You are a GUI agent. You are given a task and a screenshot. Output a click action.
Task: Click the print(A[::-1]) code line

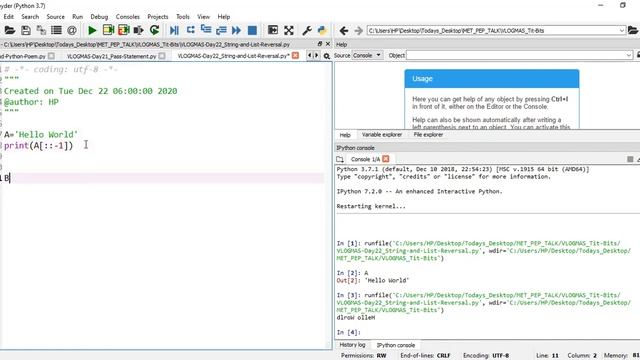click(38, 145)
